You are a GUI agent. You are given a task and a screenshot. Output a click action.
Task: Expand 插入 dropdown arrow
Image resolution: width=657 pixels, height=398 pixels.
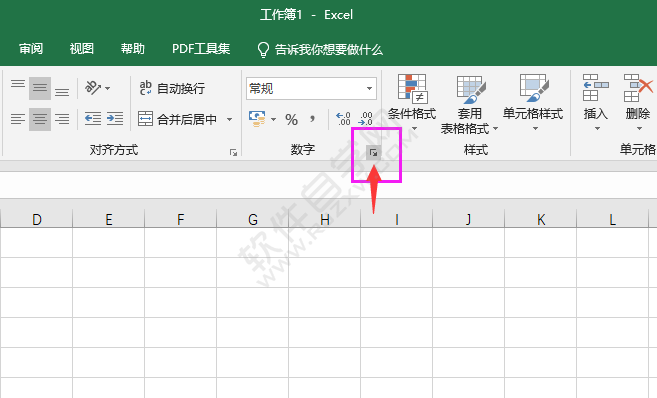[x=597, y=128]
